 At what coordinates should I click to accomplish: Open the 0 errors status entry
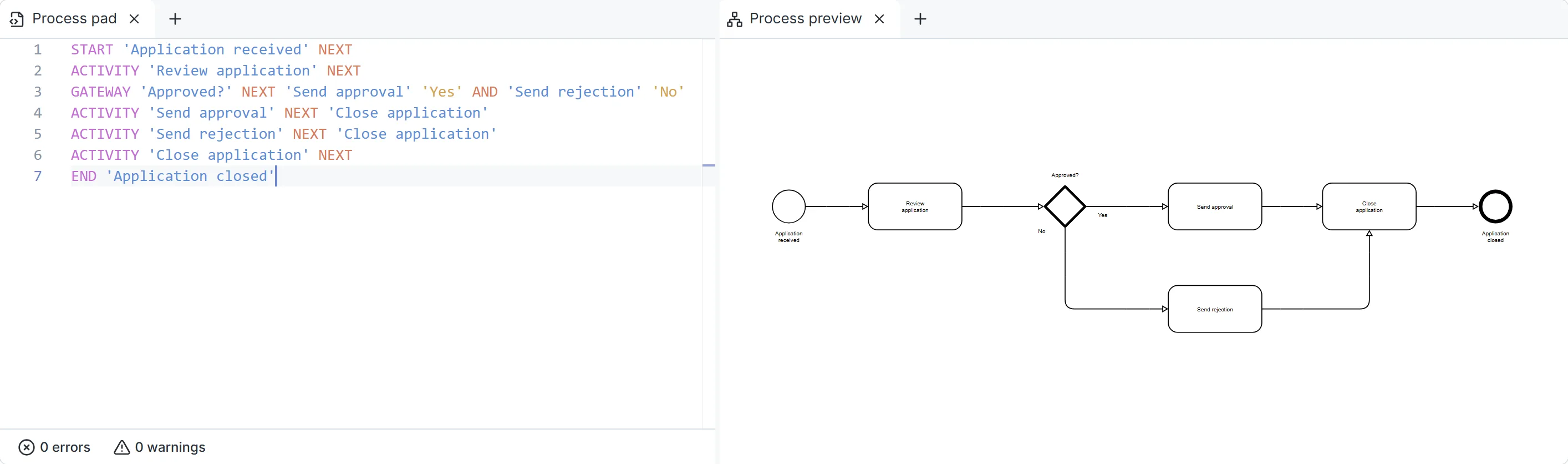[55, 447]
